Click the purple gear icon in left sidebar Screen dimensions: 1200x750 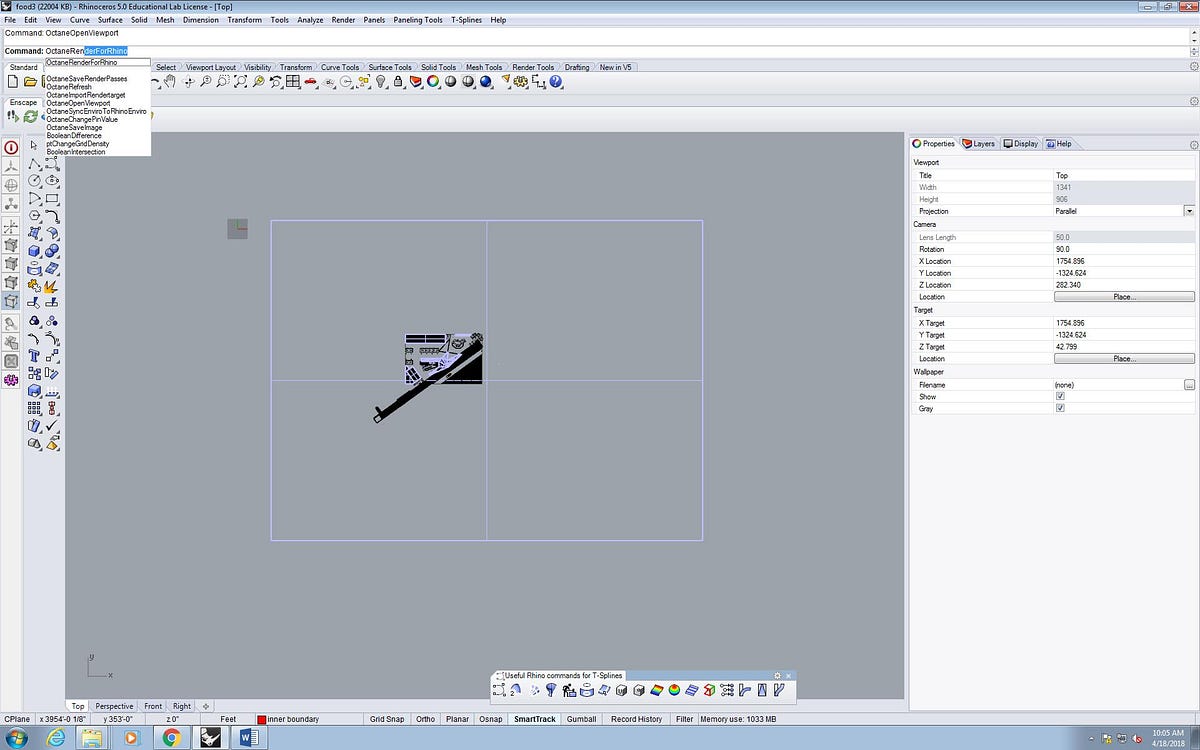(x=11, y=380)
